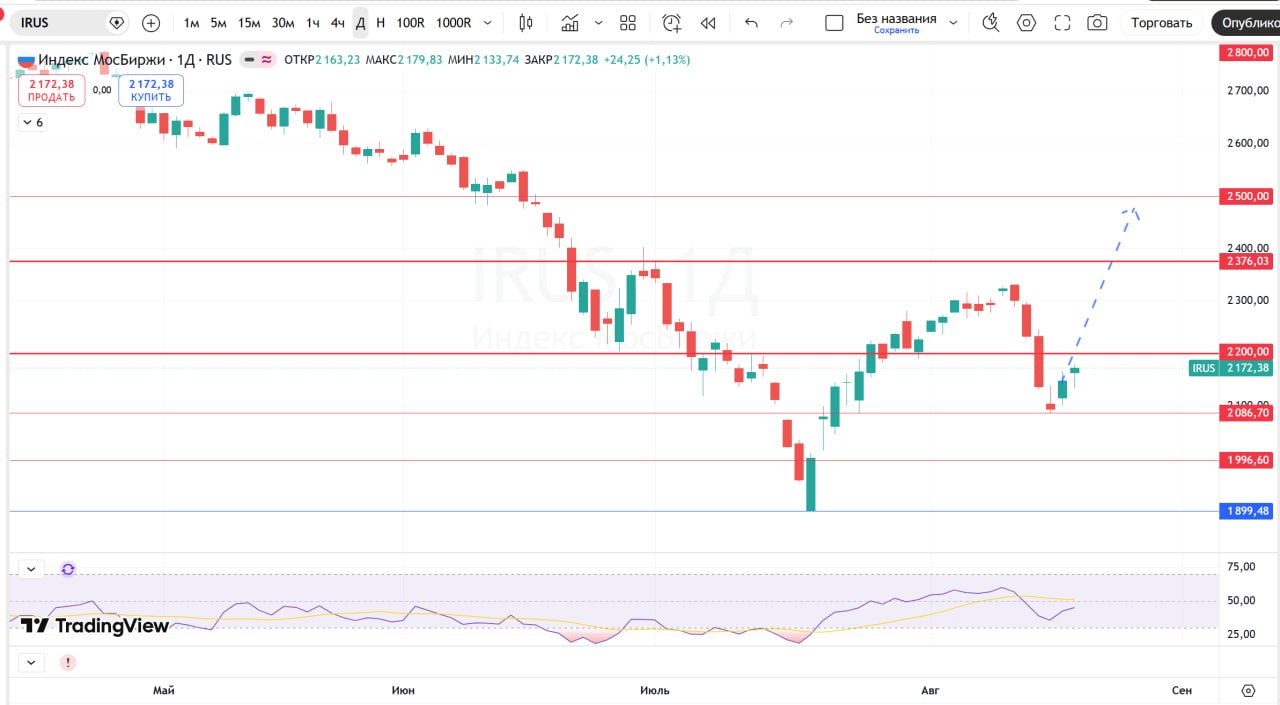The image size is (1280, 705).
Task: Click the КУПИТЬ buy button
Action: pos(151,91)
